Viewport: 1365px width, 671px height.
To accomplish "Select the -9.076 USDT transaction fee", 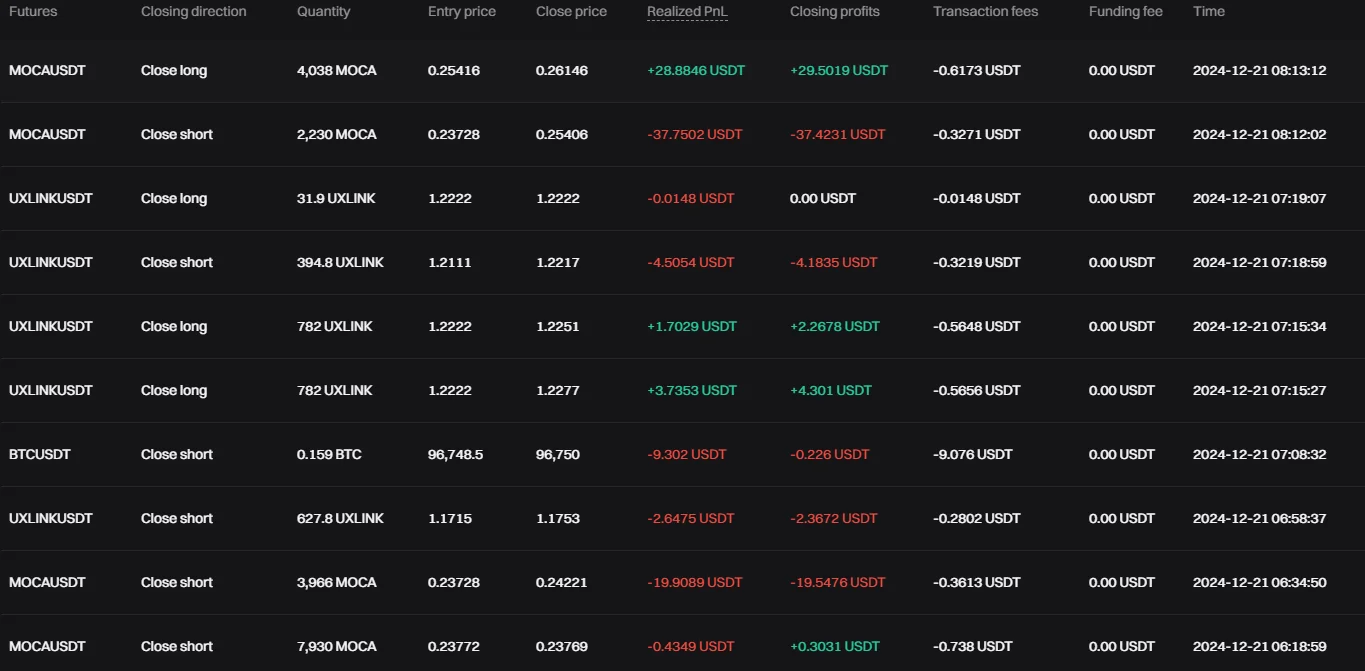I will (x=972, y=455).
